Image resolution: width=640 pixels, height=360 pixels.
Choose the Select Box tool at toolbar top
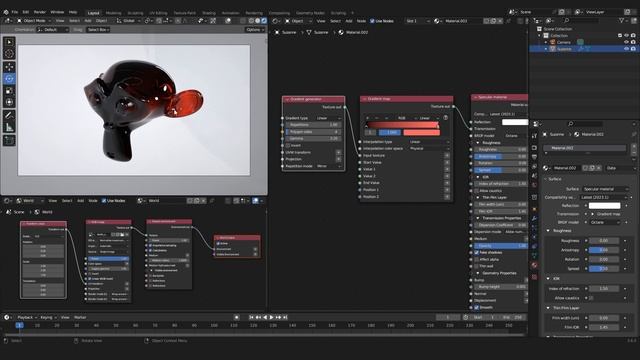click(x=9, y=42)
